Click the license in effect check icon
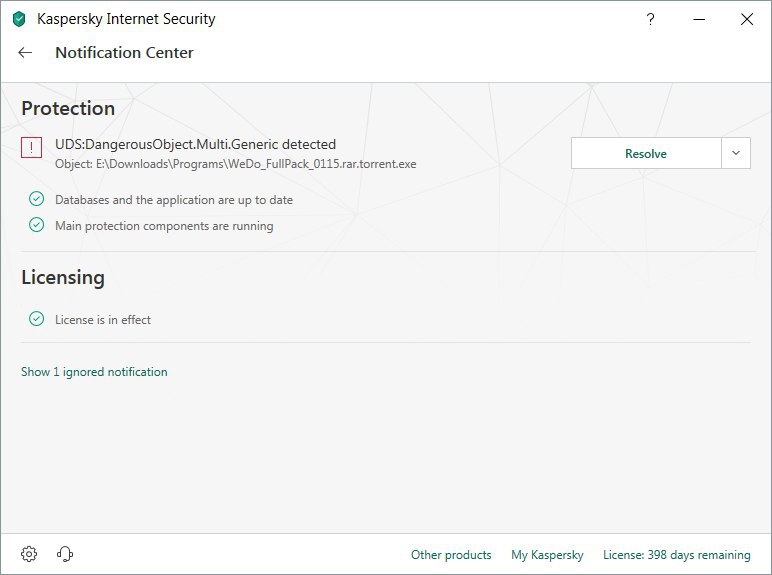This screenshot has width=772, height=575. pyautogui.click(x=36, y=319)
